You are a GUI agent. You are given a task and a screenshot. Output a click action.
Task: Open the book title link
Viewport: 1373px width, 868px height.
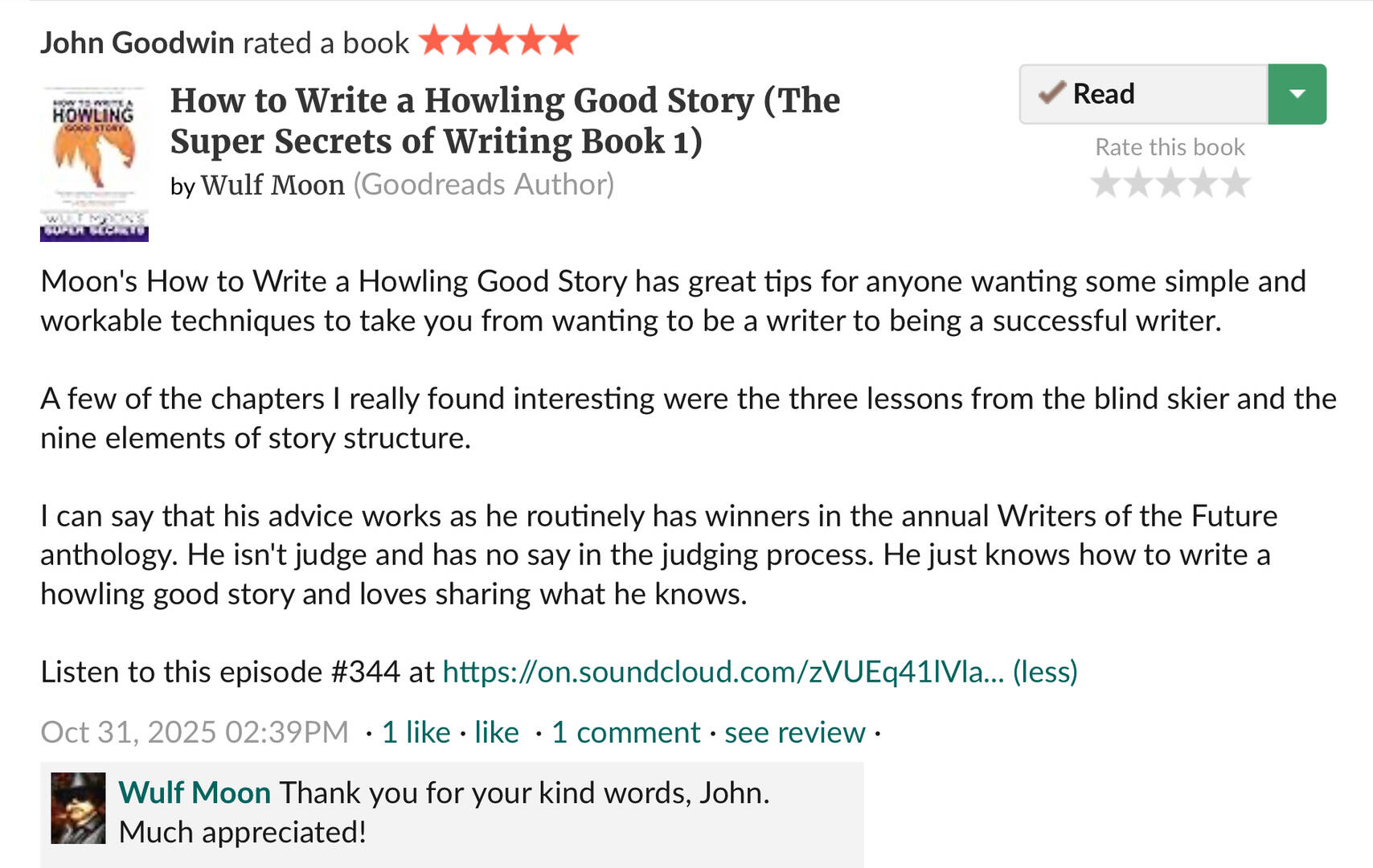[505, 121]
